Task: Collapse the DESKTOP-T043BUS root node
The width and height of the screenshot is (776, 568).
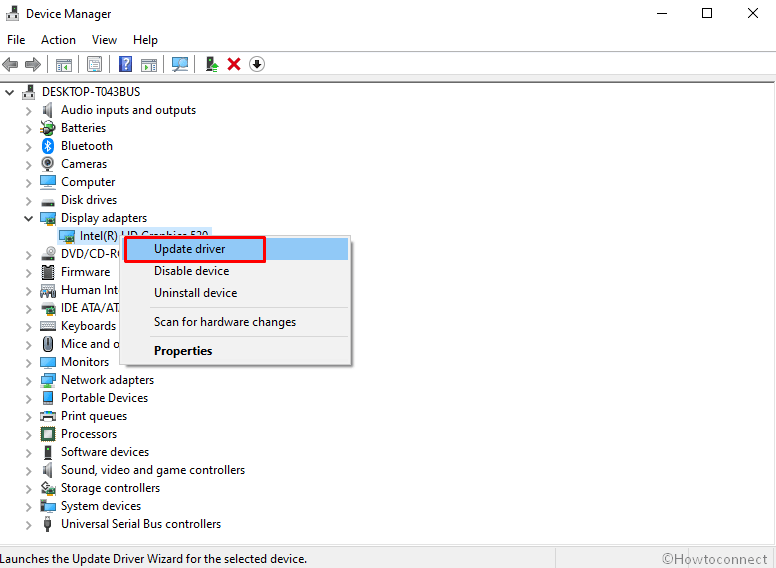Action: (x=9, y=92)
